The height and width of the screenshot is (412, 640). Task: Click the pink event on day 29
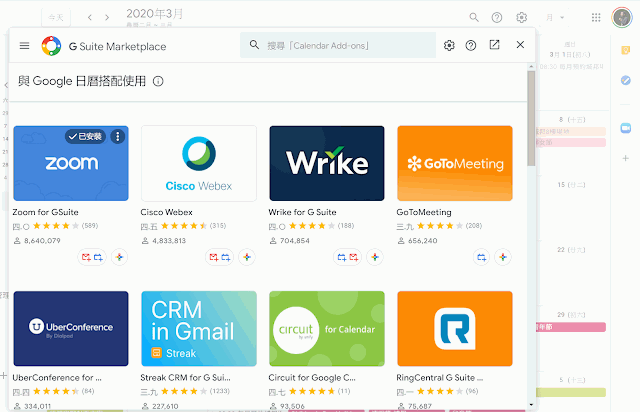(x=571, y=327)
